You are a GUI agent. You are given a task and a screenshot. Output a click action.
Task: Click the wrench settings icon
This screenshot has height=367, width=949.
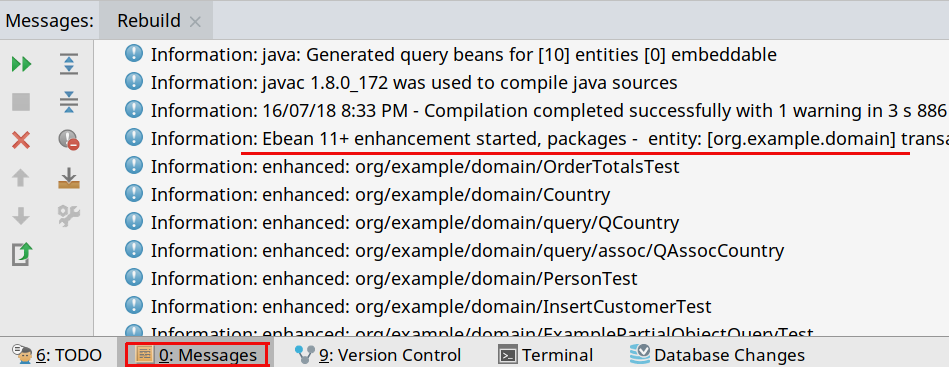(69, 216)
